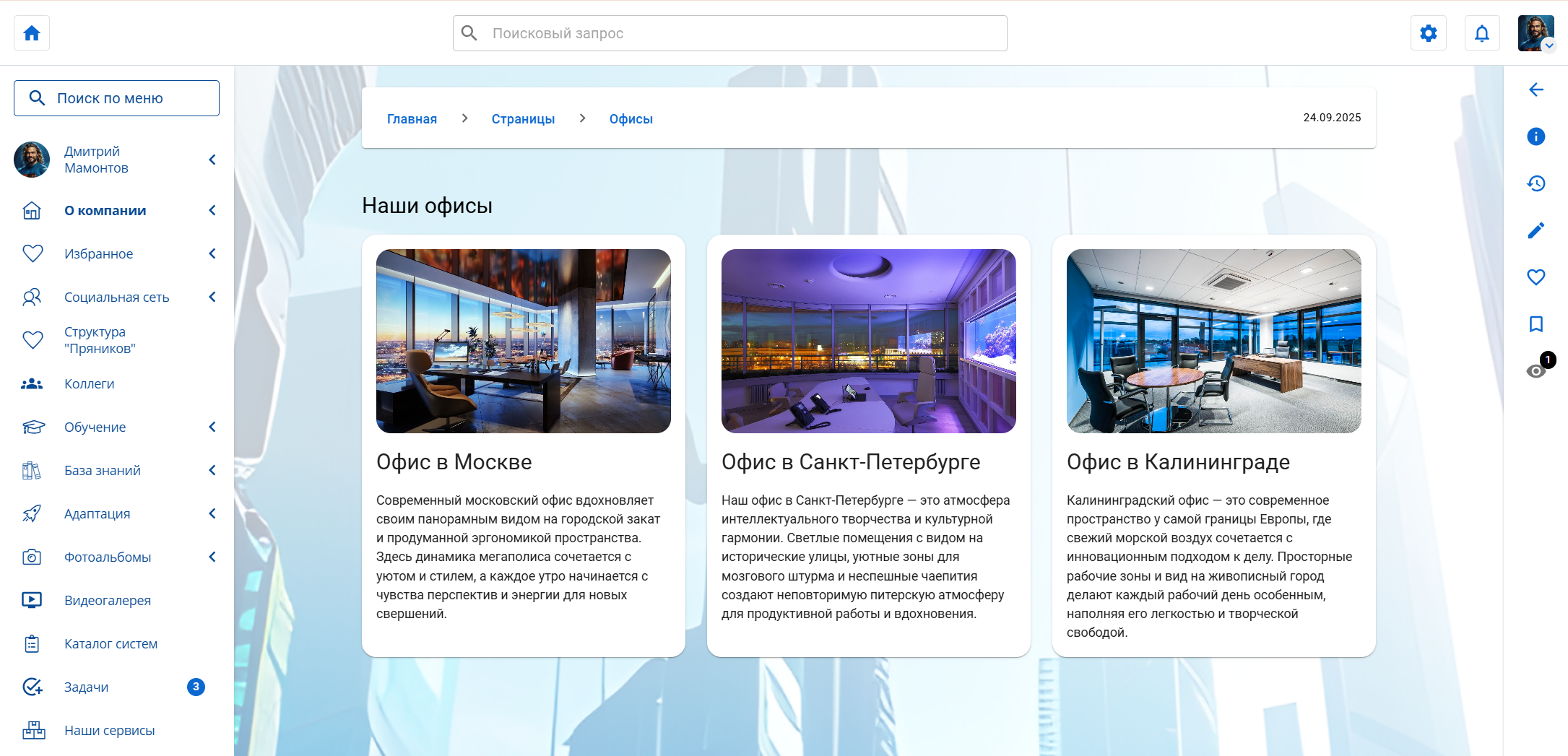Open page history clock icon

tap(1535, 183)
